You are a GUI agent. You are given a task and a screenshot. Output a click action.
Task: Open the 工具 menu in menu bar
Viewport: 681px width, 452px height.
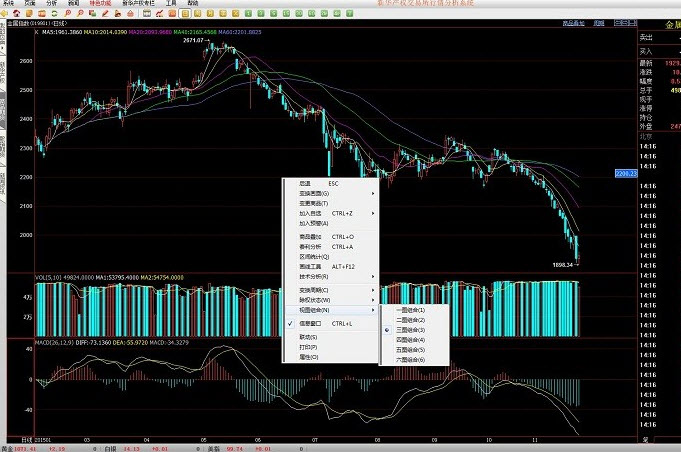point(171,3)
